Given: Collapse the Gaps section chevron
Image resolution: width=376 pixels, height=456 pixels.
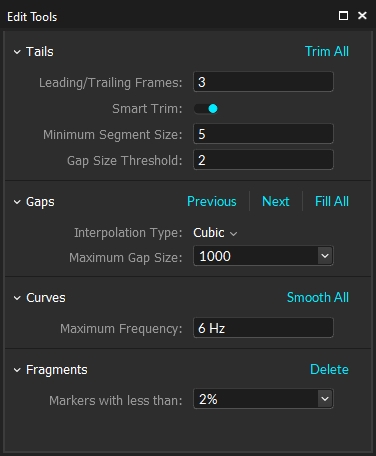Looking at the screenshot, I should (x=17, y=202).
